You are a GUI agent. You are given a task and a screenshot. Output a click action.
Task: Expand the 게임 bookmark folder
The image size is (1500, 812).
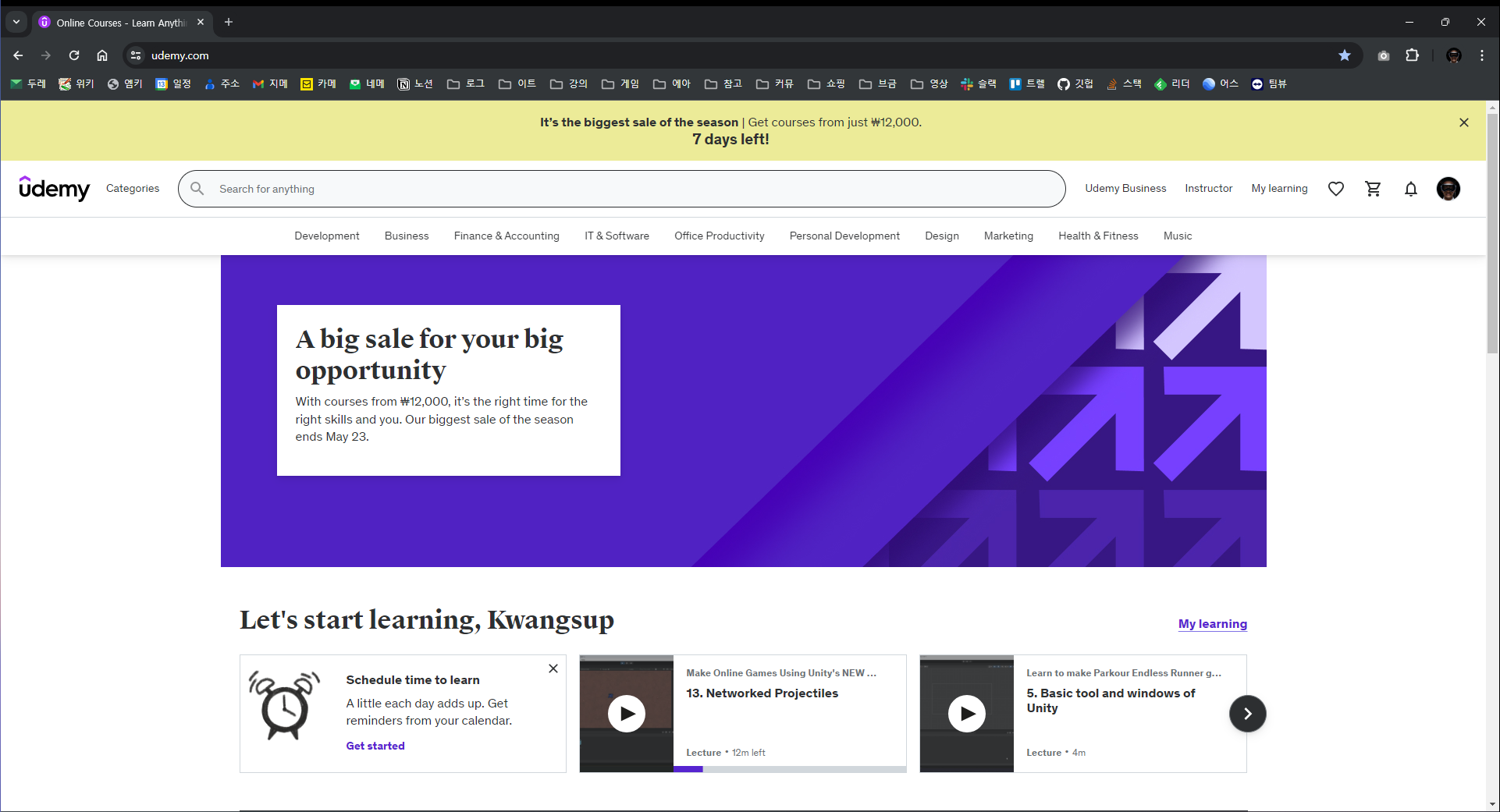[x=620, y=84]
